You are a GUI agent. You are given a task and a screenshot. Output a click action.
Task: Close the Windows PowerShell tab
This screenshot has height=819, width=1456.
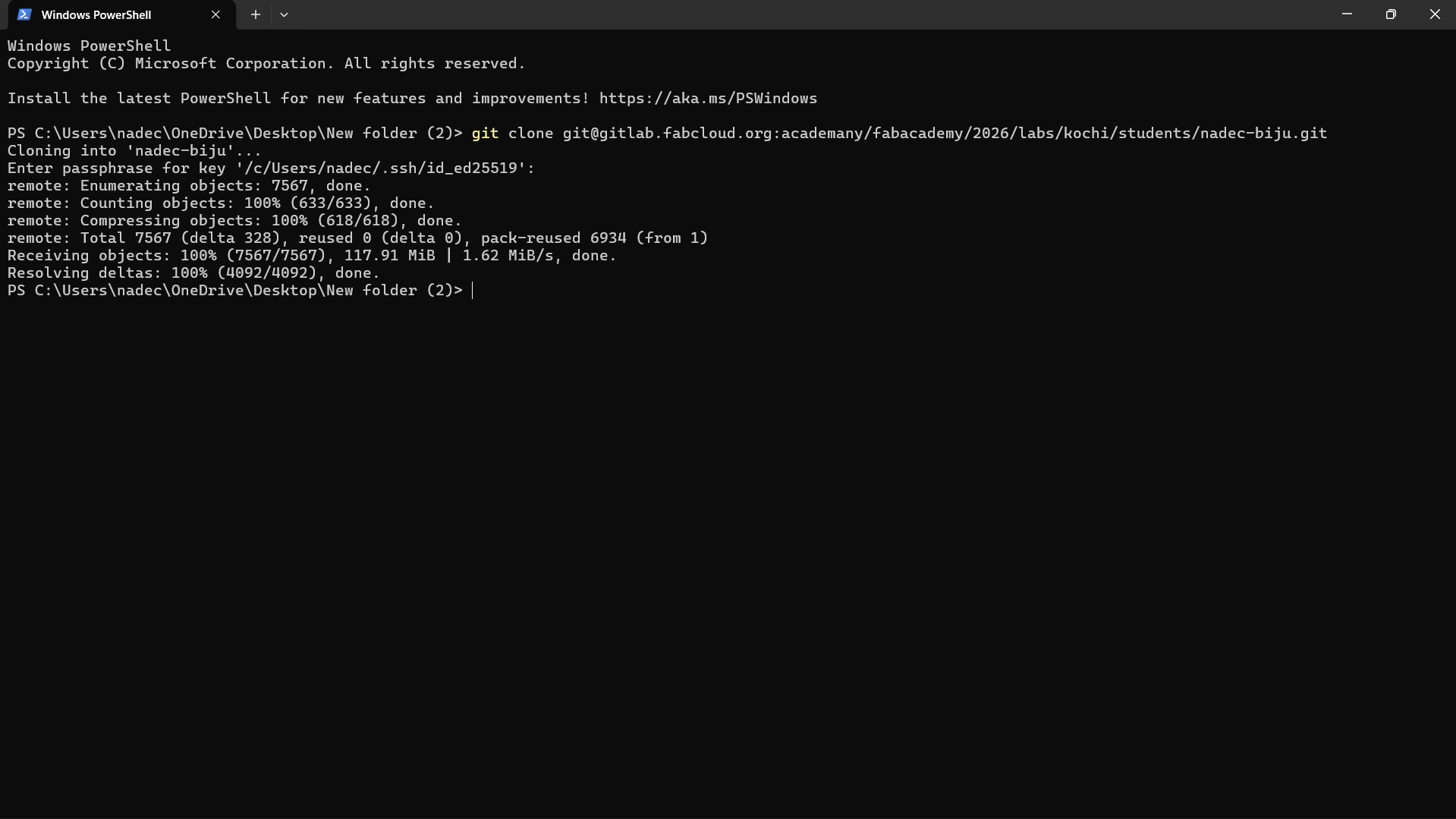coord(215,14)
